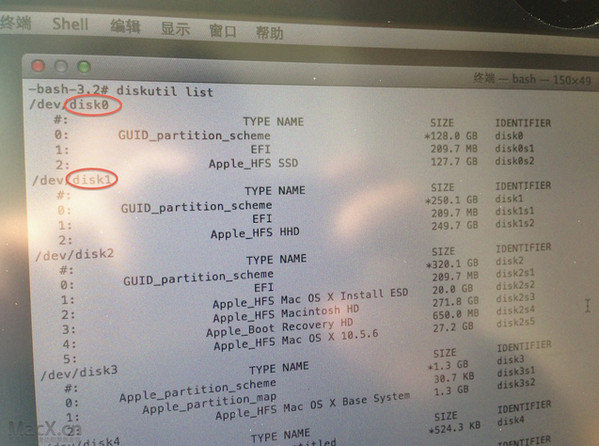
Task: Click the disk3s1 identifier
Action: (516, 371)
